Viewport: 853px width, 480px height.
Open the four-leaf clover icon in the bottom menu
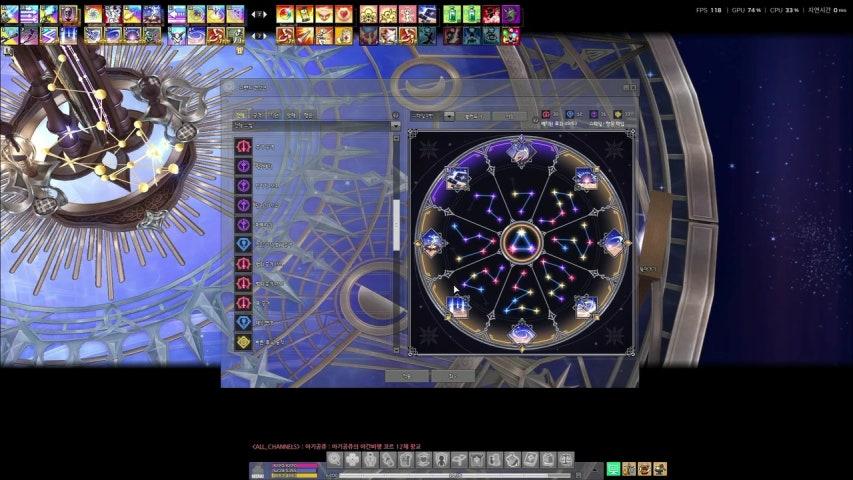[x=352, y=460]
